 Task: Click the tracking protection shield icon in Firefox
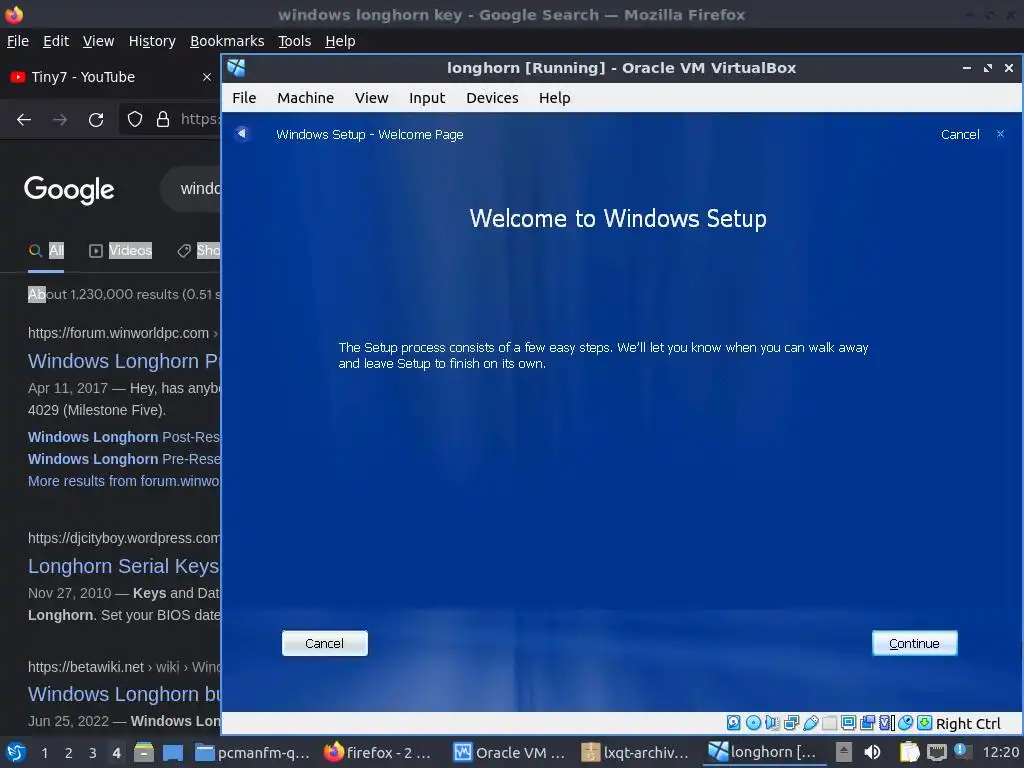point(135,119)
